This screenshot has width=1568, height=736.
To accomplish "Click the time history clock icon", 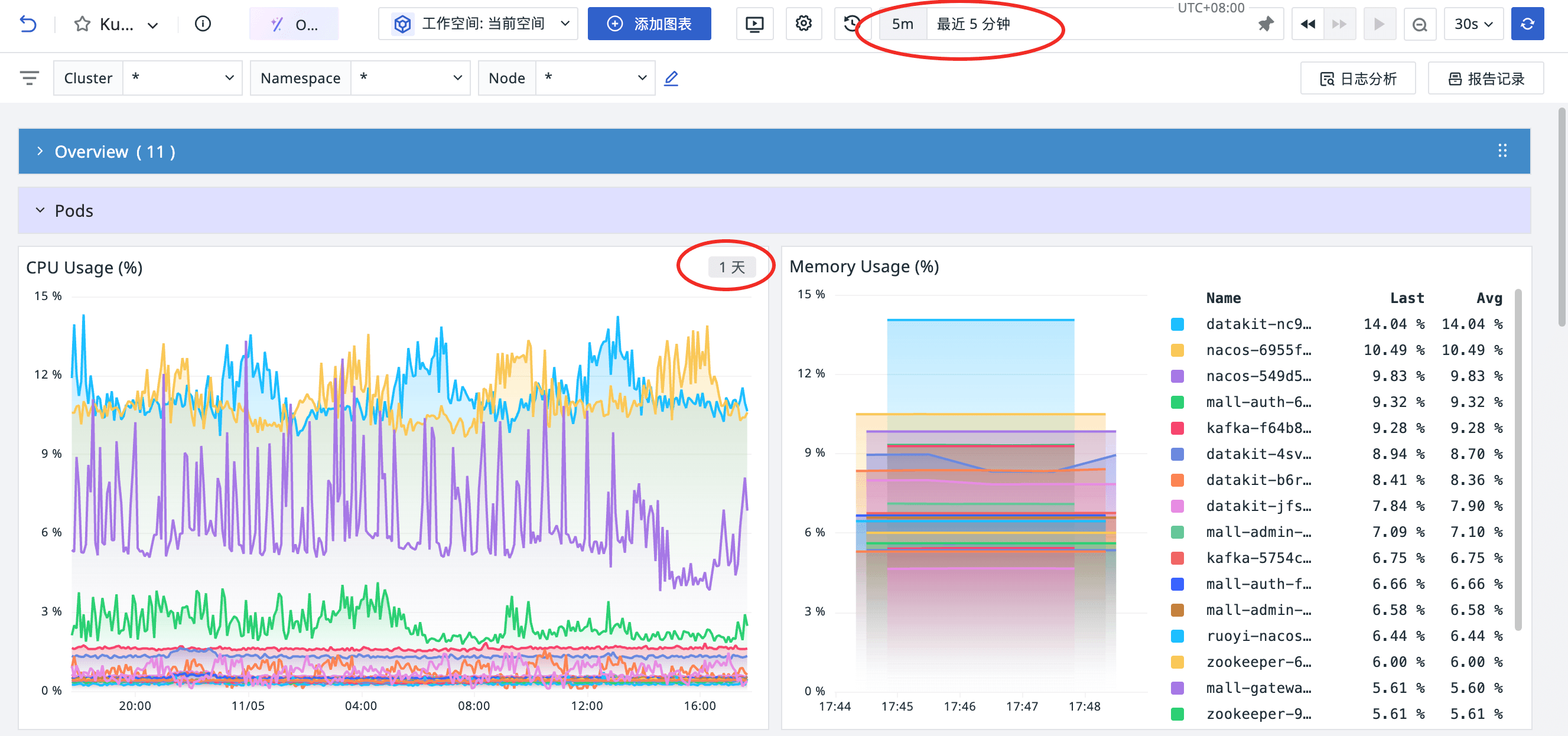I will click(x=851, y=24).
